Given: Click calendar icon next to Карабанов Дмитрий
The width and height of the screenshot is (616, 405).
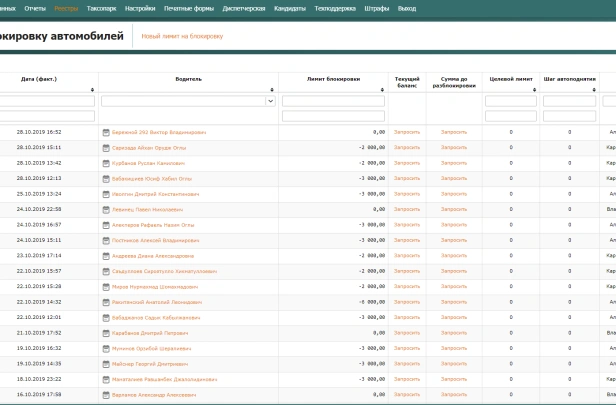Looking at the screenshot, I should point(105,333).
